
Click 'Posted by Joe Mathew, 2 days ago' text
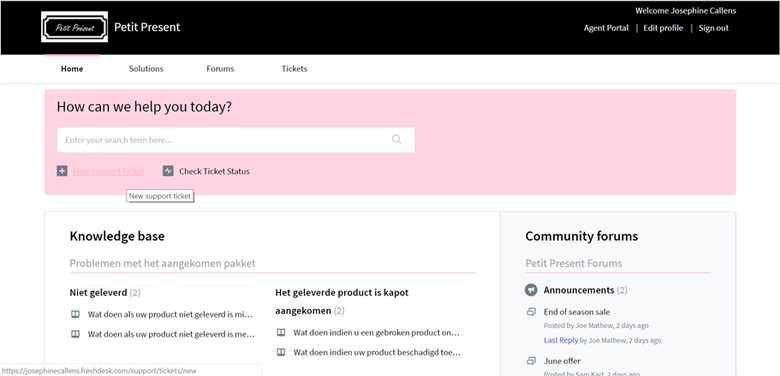pyautogui.click(x=596, y=326)
